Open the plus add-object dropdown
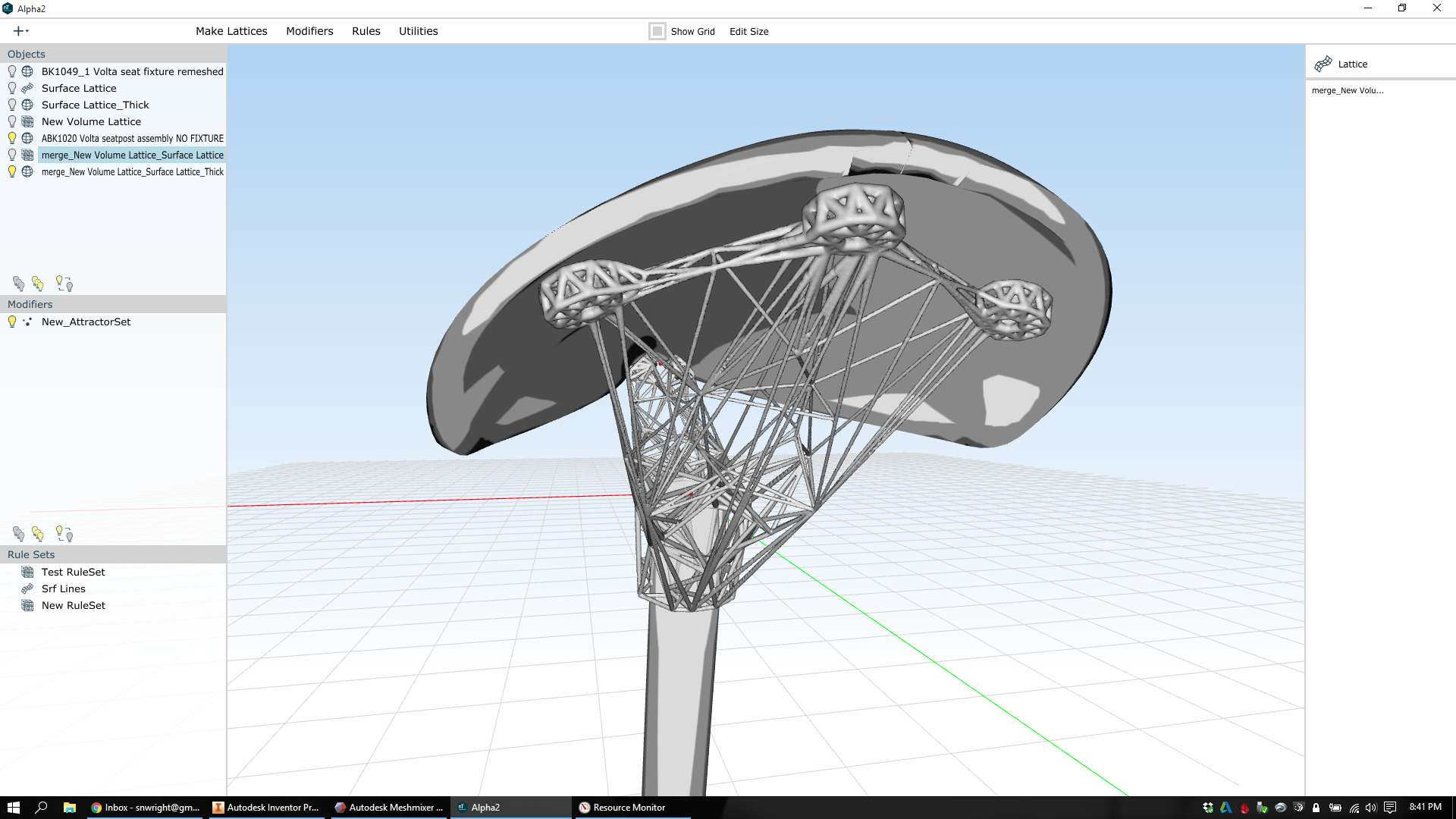This screenshot has width=1456, height=819. 20,31
